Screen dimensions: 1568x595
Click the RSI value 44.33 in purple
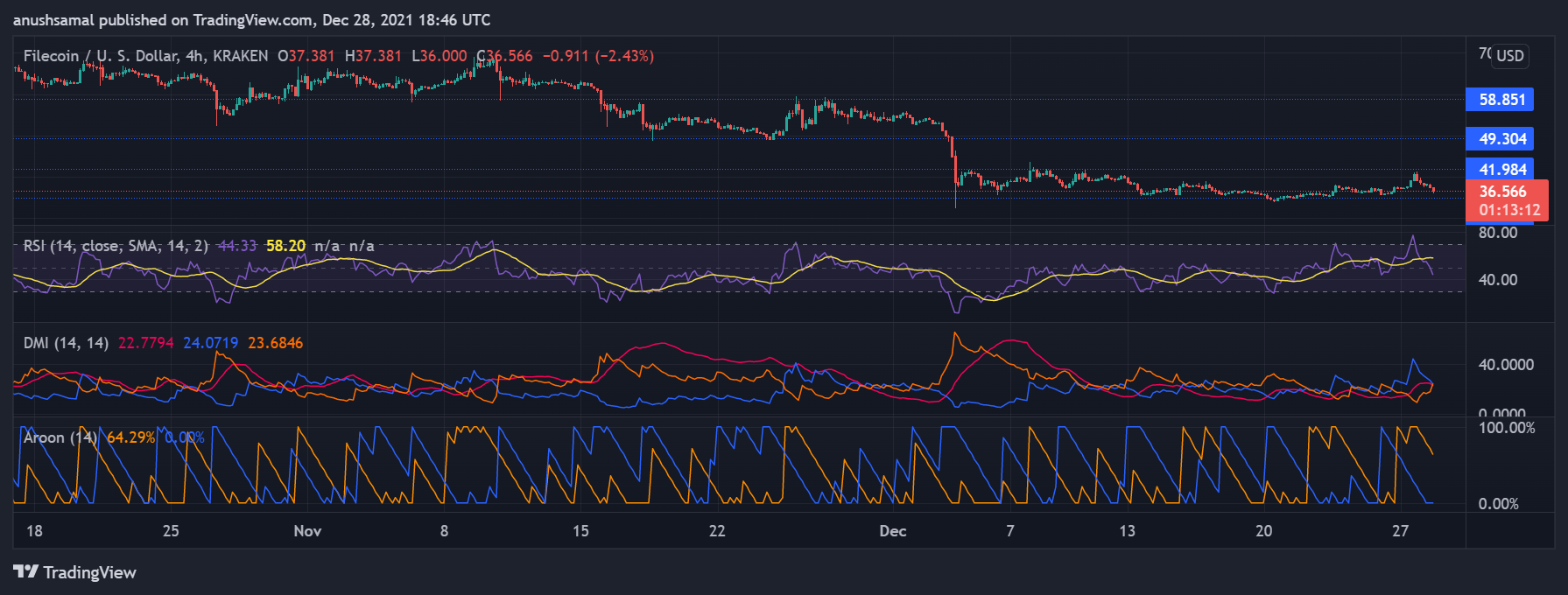tap(236, 246)
